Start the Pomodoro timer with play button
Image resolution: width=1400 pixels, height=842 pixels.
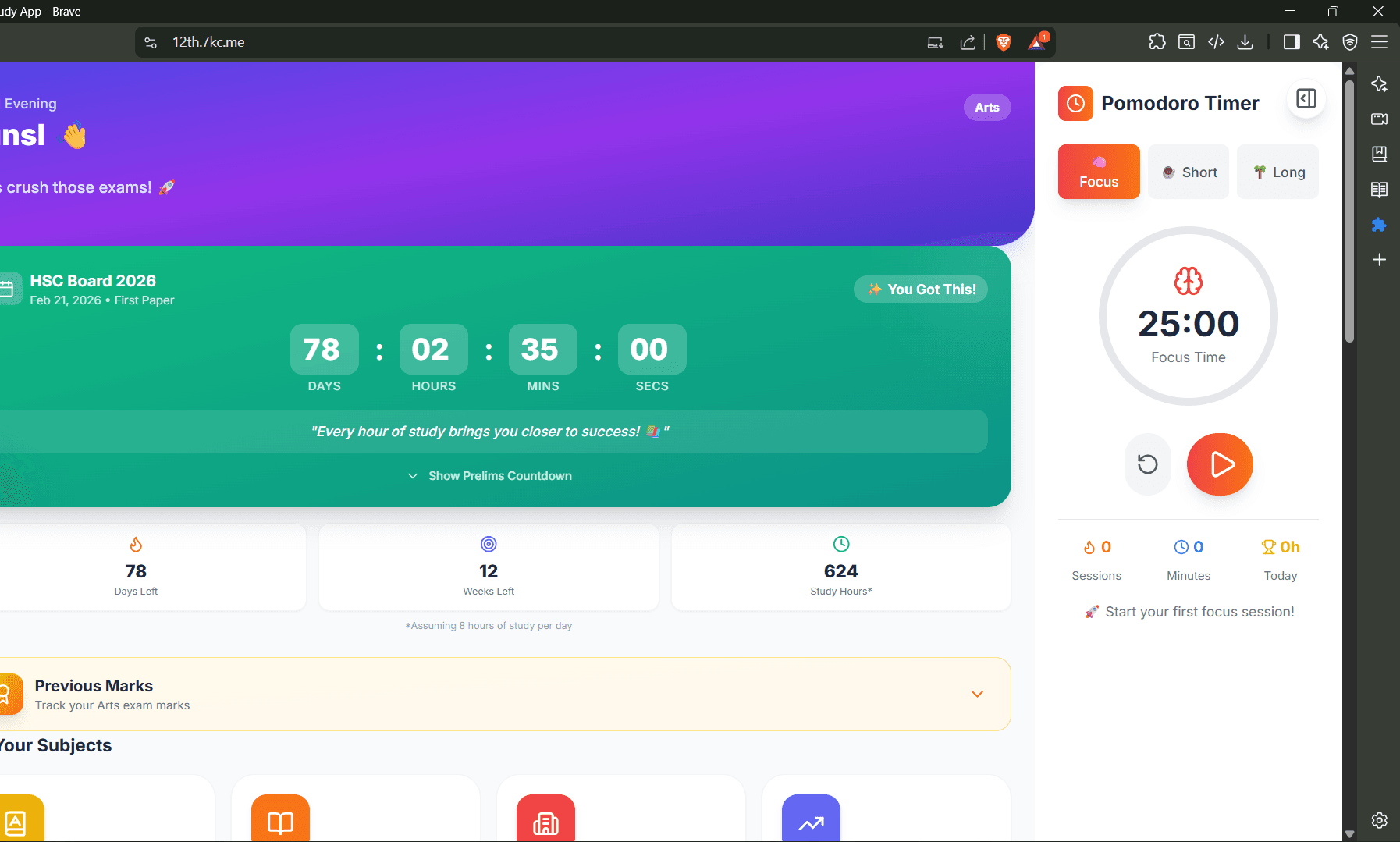(1219, 464)
